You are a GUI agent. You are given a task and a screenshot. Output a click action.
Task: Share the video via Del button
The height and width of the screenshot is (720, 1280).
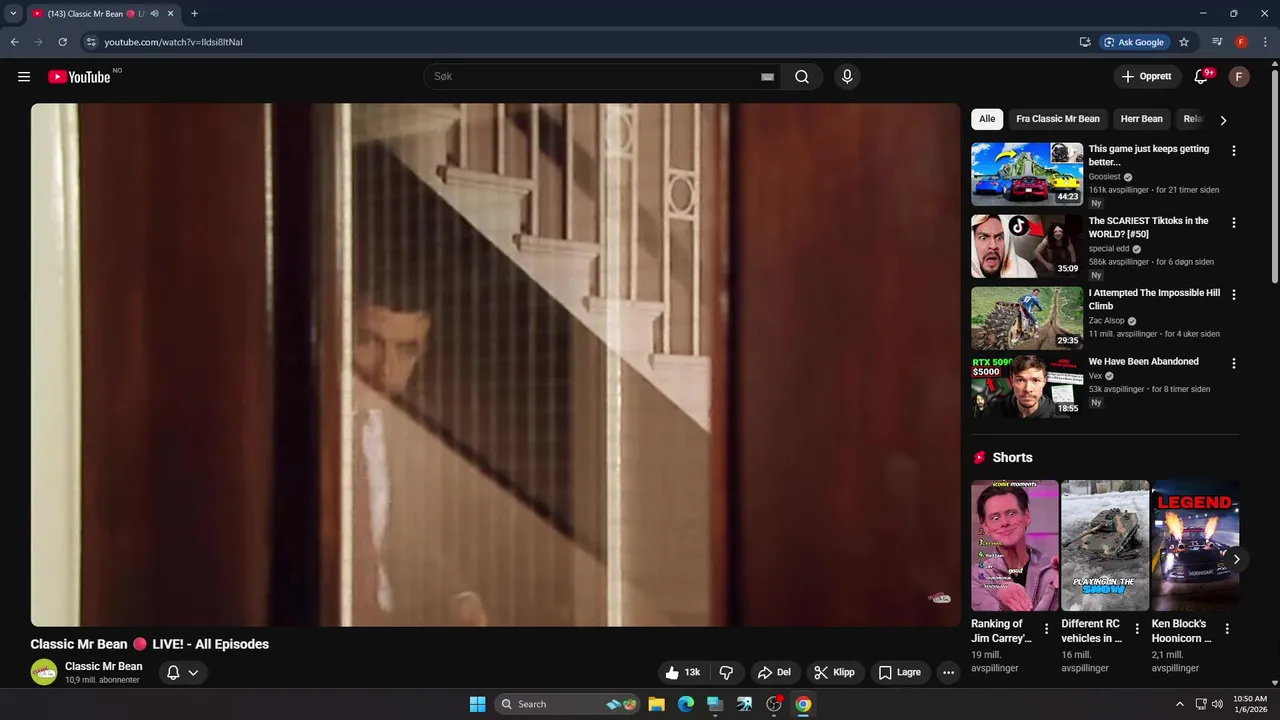[x=774, y=672]
